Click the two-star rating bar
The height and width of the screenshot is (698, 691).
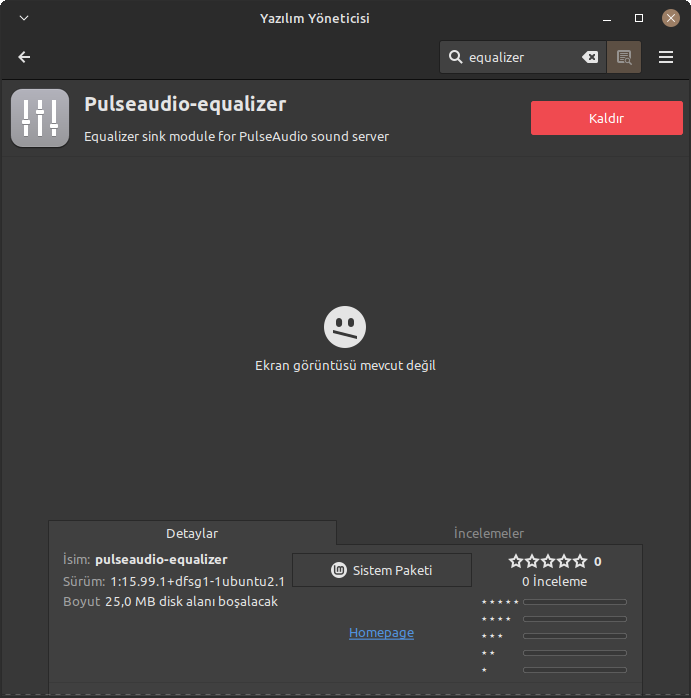(575, 653)
